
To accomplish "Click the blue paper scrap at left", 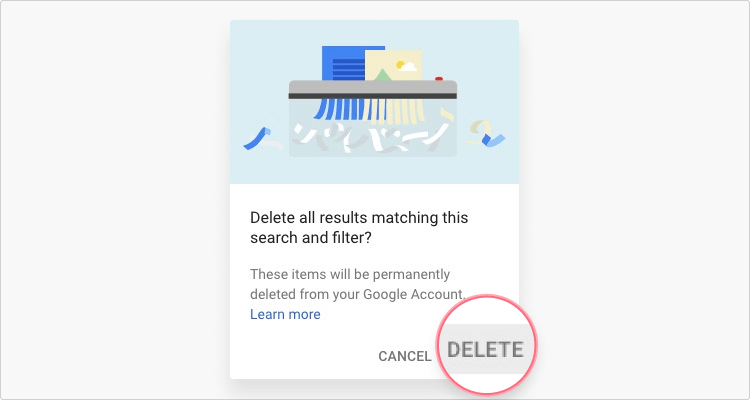I will 256,139.
